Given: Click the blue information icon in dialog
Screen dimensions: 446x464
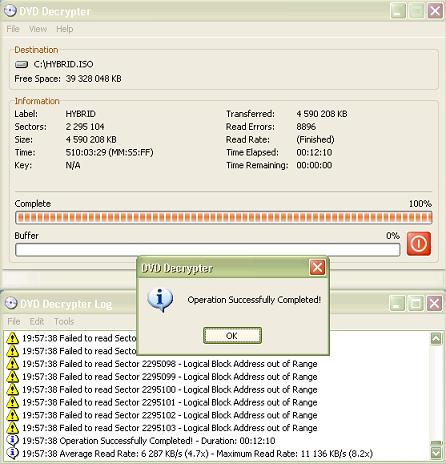Looking at the screenshot, I should coord(160,300).
